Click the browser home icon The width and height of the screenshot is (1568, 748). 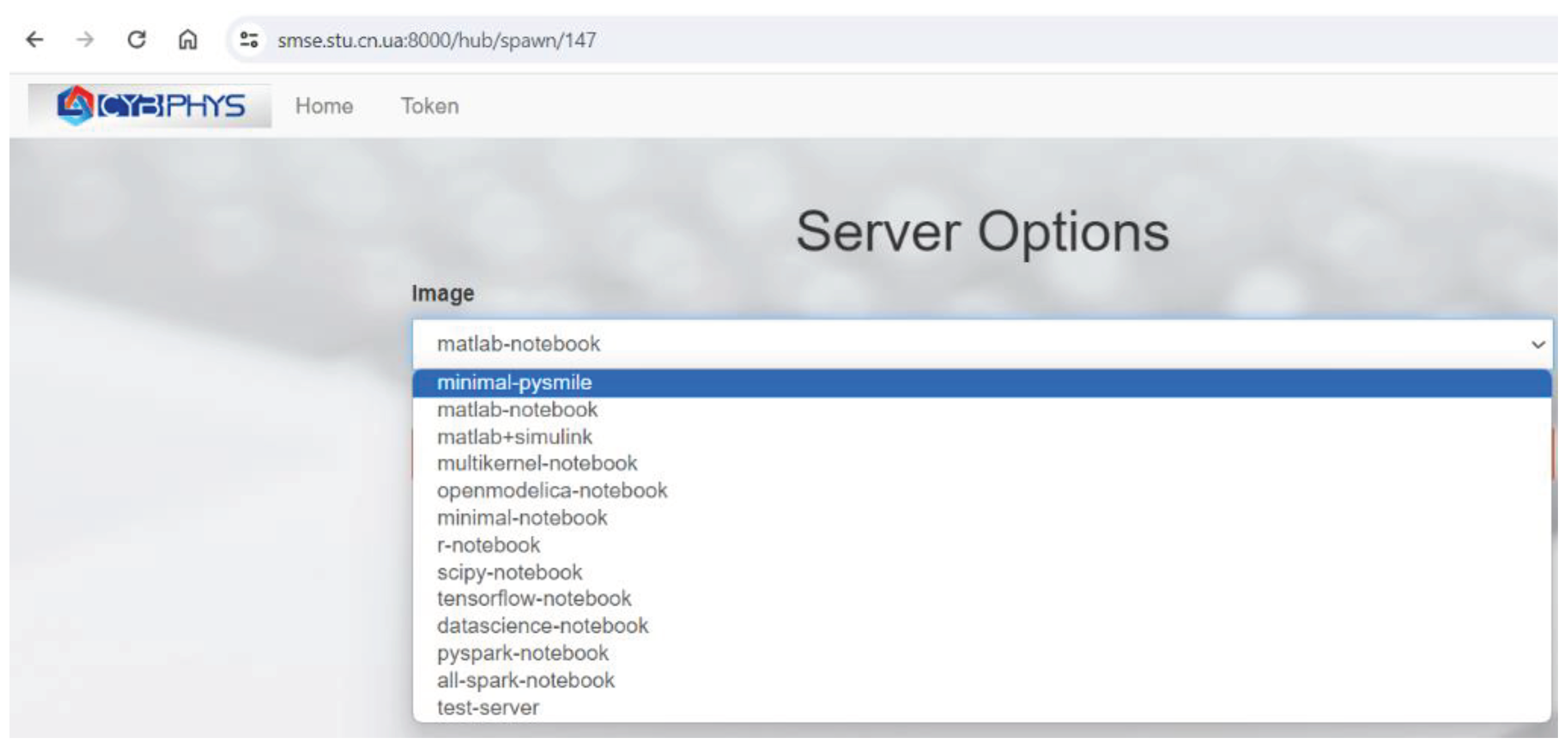187,40
